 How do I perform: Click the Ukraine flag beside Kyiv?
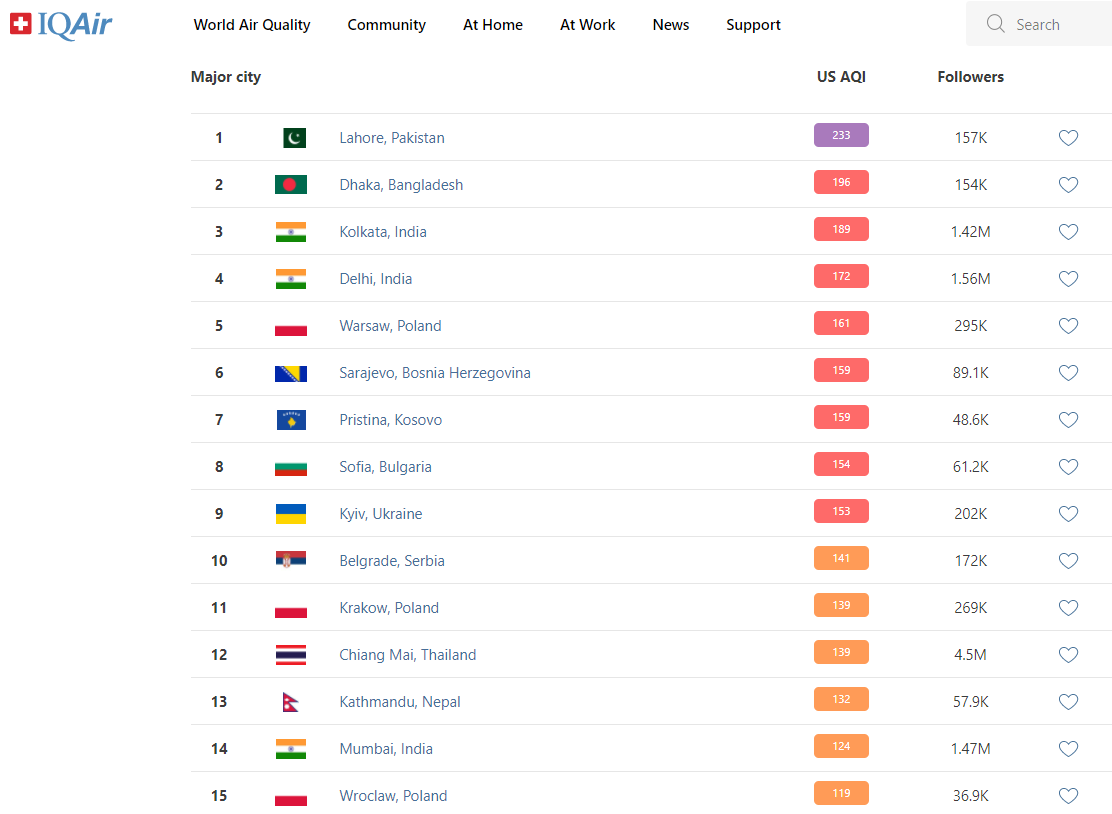291,514
